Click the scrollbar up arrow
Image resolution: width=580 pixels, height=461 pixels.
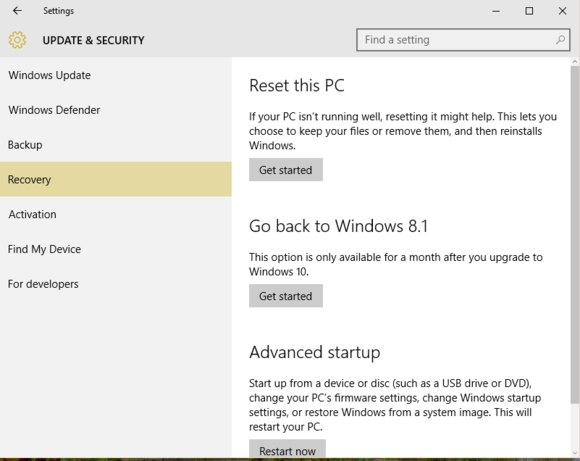[x=575, y=62]
